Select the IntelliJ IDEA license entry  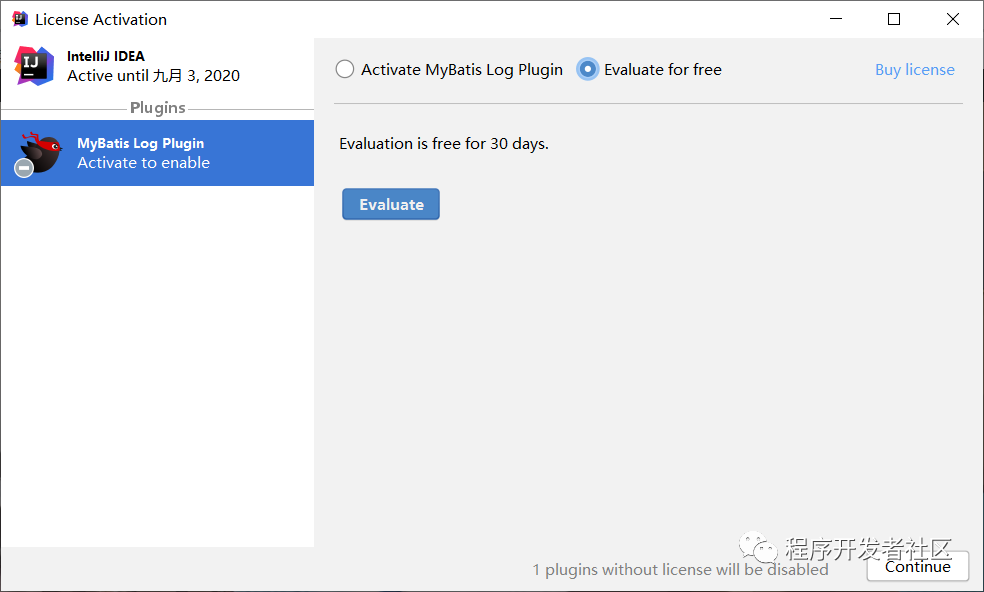(153, 66)
